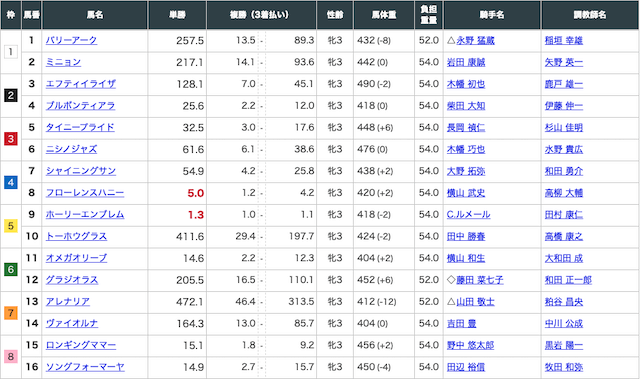640x379 pixels.
Task: Open trainer link 杉山 佳明
Action: (x=564, y=127)
